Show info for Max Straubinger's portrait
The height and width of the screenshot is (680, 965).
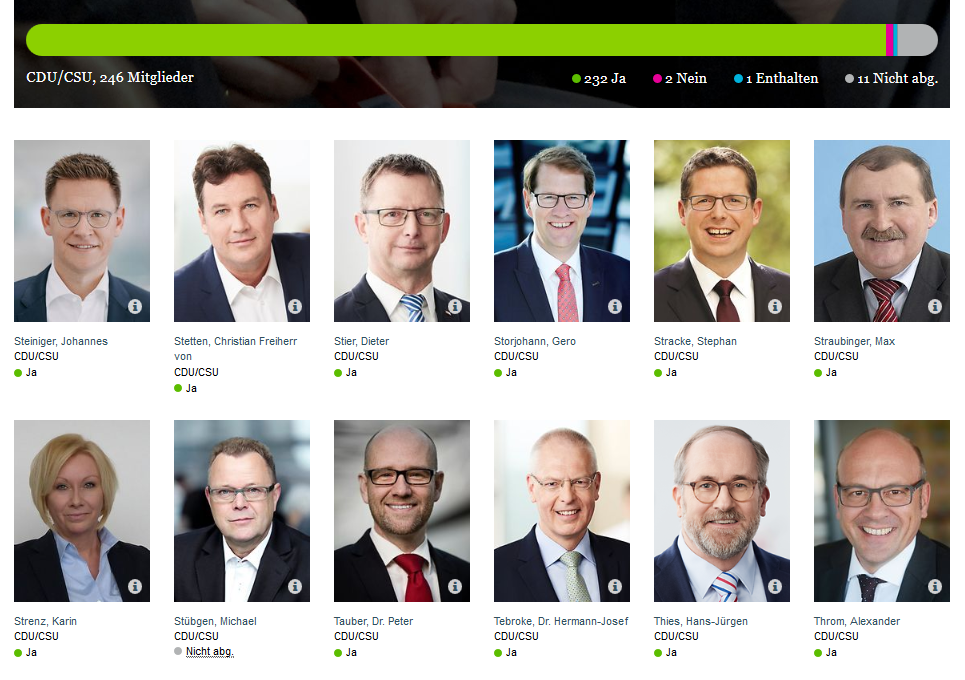(935, 306)
